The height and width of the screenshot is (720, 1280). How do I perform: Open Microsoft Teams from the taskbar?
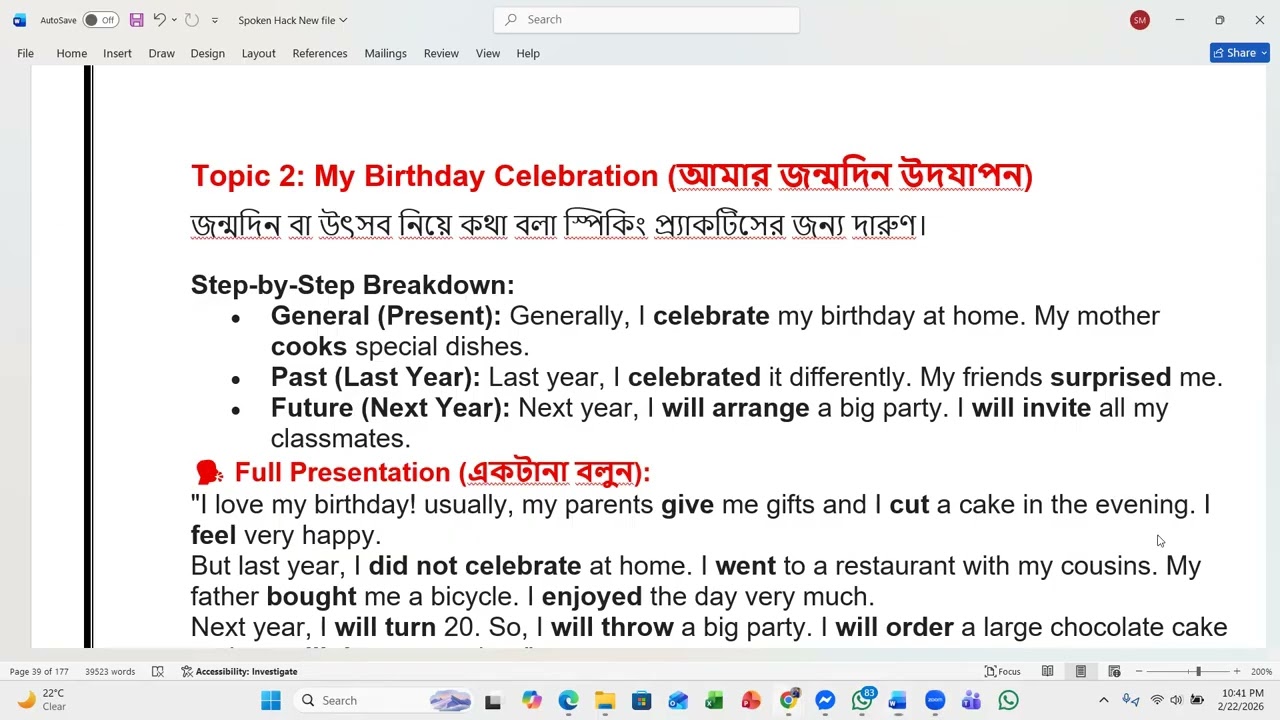(971, 701)
